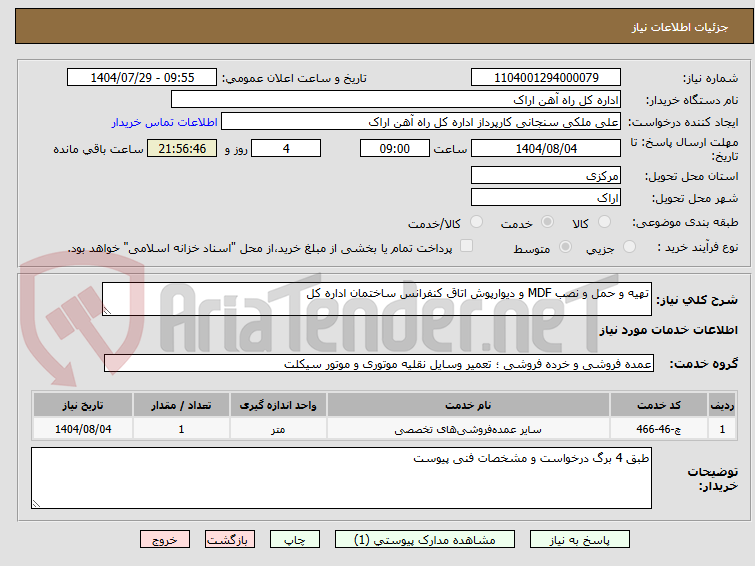Viewport: 755px width, 566px height.
Task: Toggle the اسناد خزانه اسلامی payment checkbox
Action: tap(466, 246)
